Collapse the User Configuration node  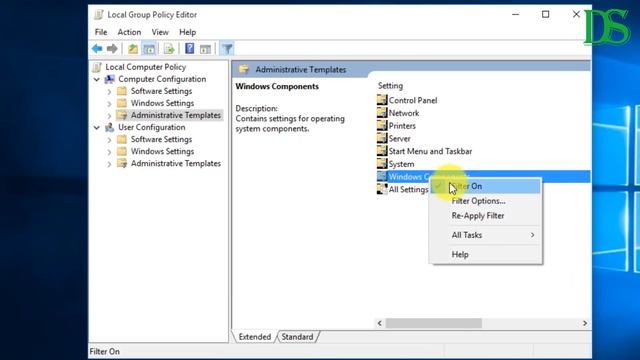[97, 127]
